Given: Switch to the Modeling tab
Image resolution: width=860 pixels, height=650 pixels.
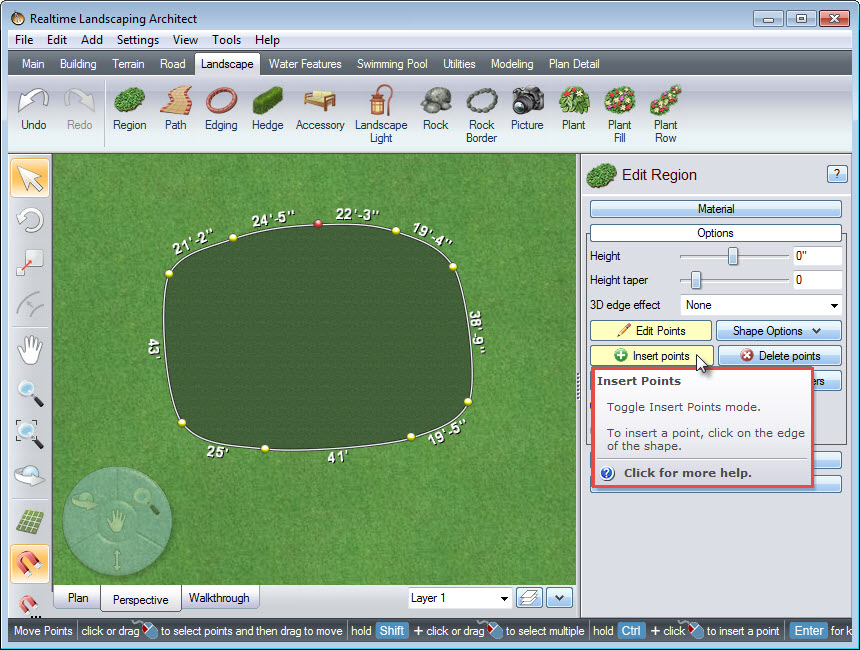Looking at the screenshot, I should (x=512, y=64).
